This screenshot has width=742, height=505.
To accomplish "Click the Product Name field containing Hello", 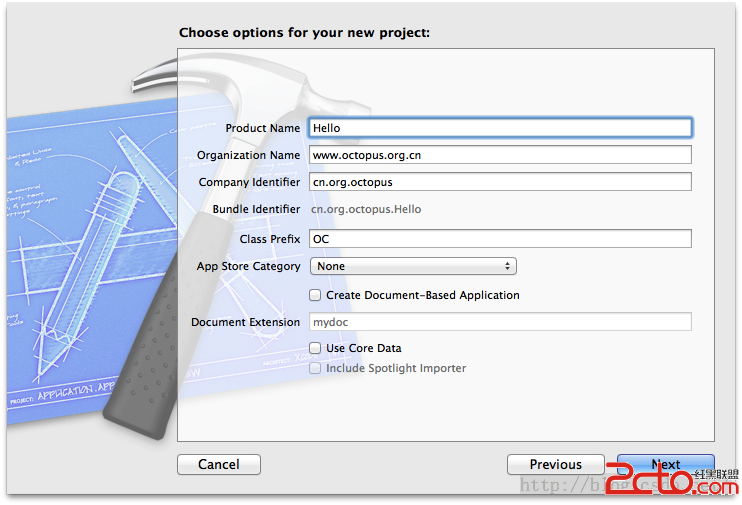I will [x=500, y=128].
